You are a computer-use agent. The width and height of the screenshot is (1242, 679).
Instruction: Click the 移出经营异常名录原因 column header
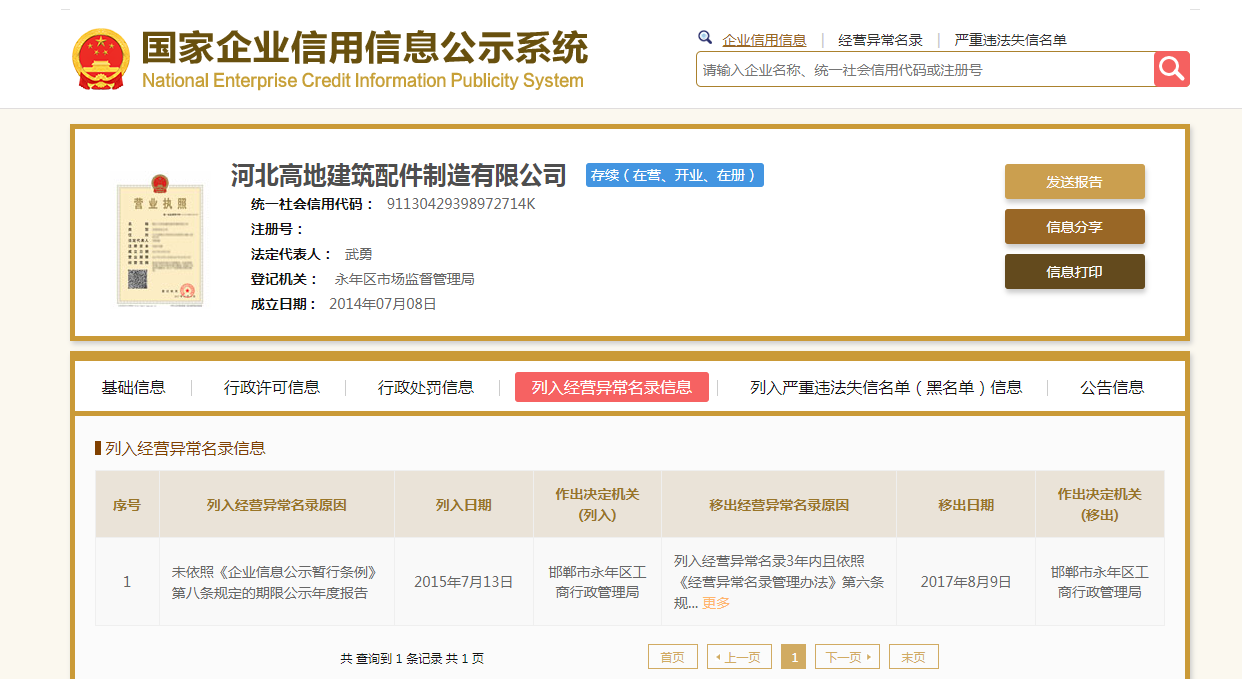pos(779,505)
